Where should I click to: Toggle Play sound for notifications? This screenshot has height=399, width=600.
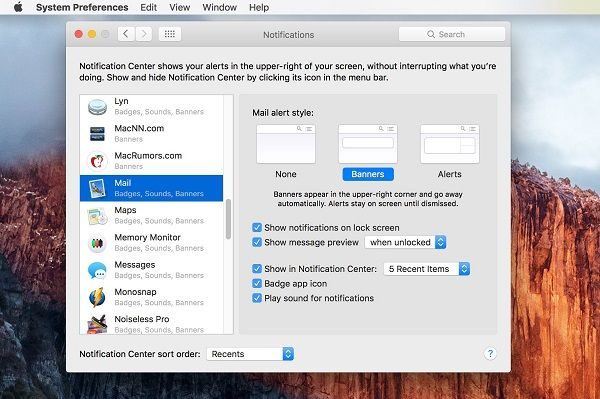257,298
